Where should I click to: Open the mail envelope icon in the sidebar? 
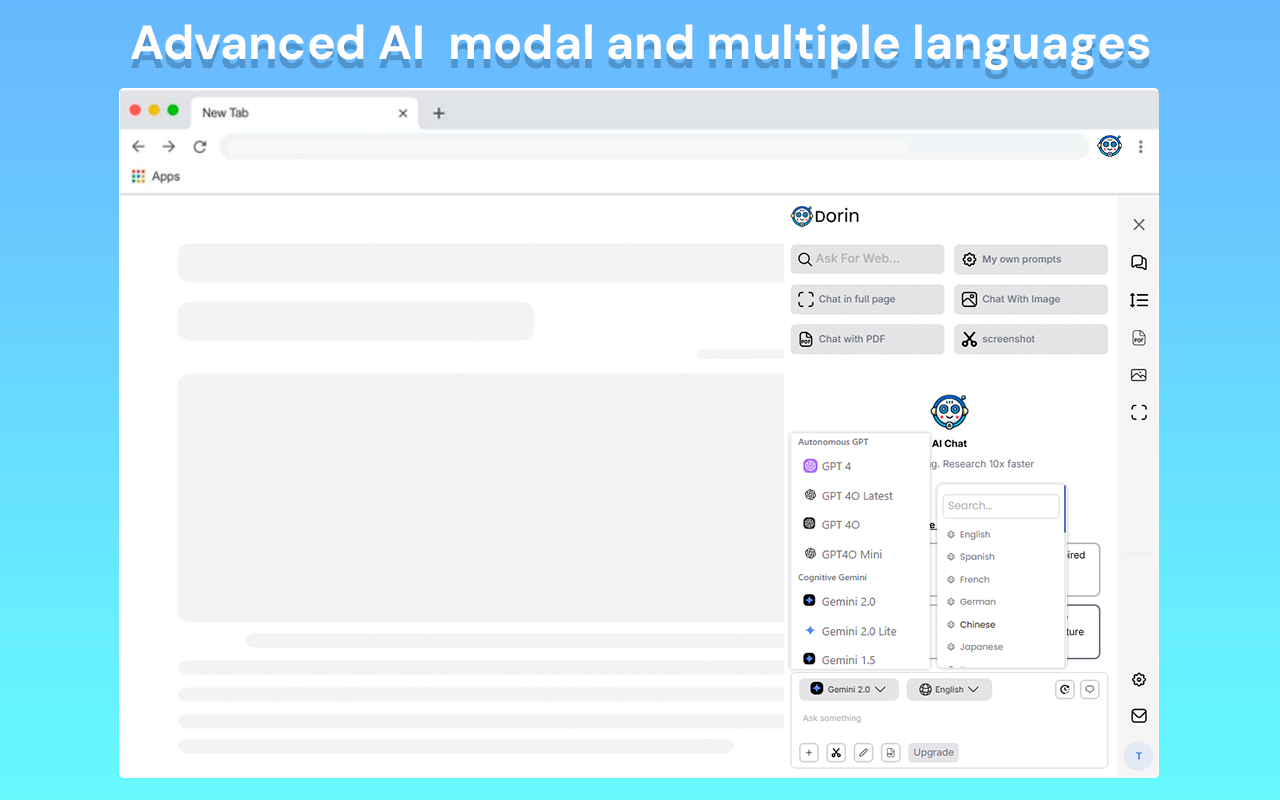(1138, 716)
